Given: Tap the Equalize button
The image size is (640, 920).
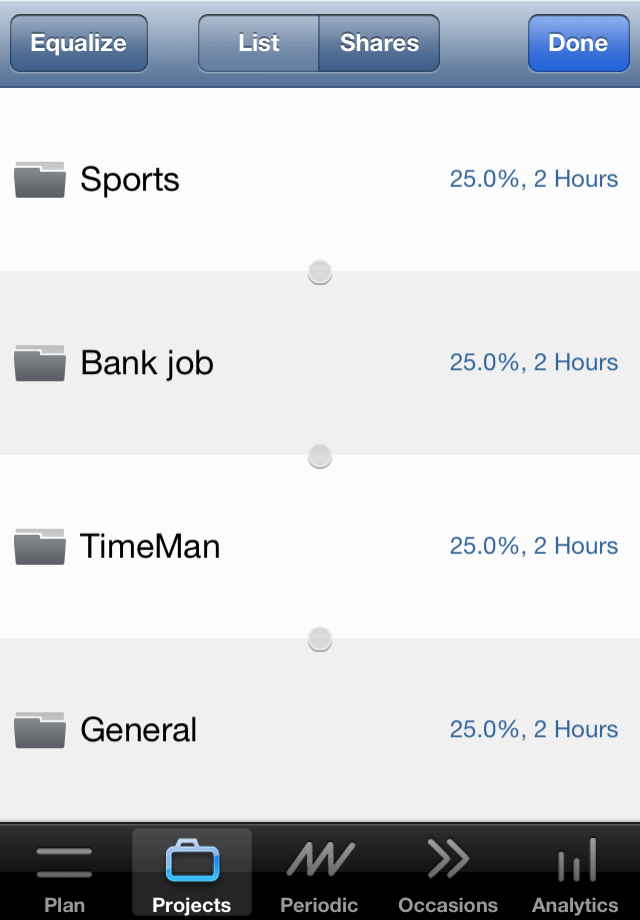Looking at the screenshot, I should click(x=78, y=43).
